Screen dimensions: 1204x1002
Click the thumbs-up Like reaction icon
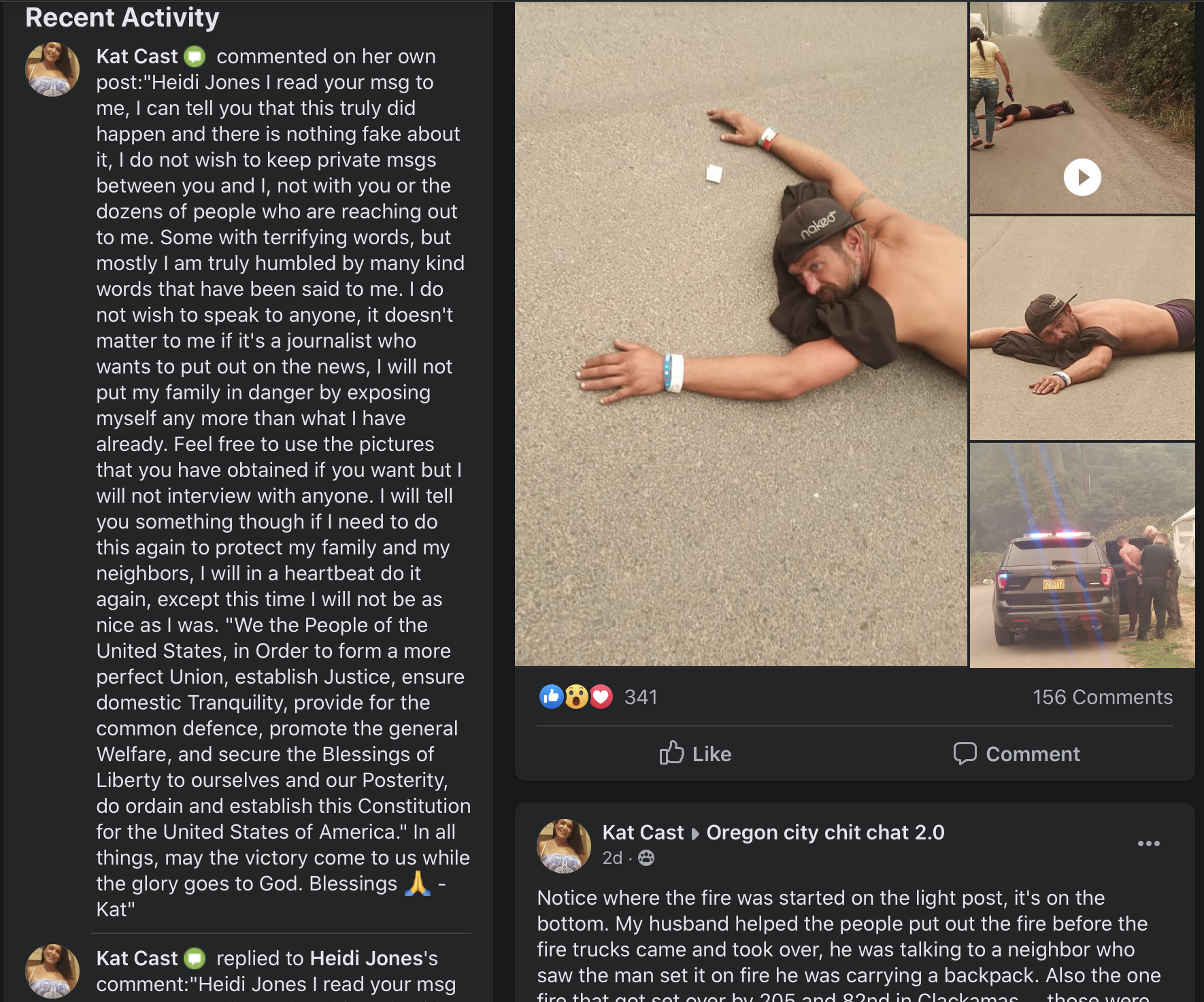552,697
